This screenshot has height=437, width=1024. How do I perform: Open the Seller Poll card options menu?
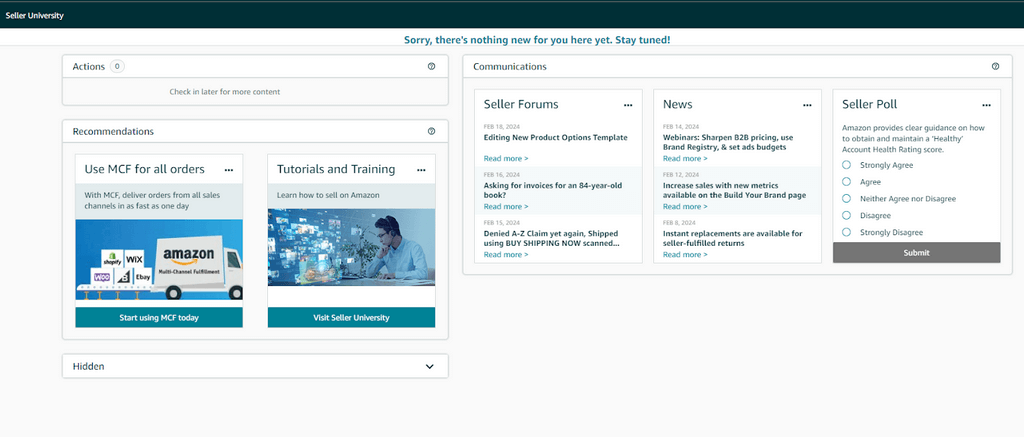(x=986, y=105)
